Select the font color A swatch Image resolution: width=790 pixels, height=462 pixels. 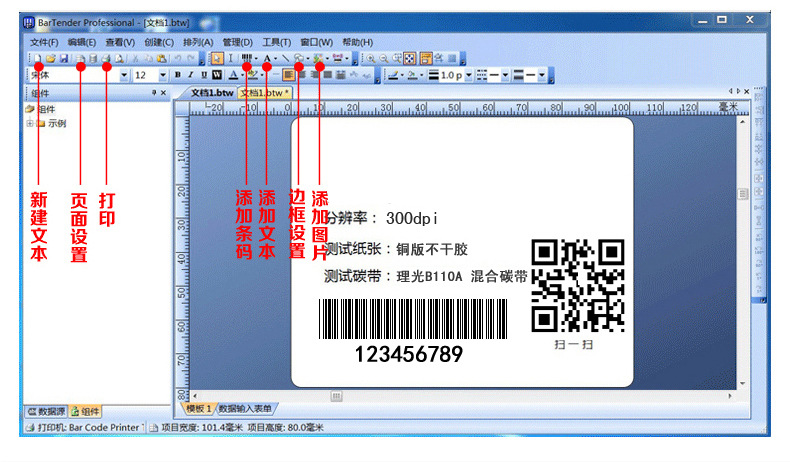(233, 75)
